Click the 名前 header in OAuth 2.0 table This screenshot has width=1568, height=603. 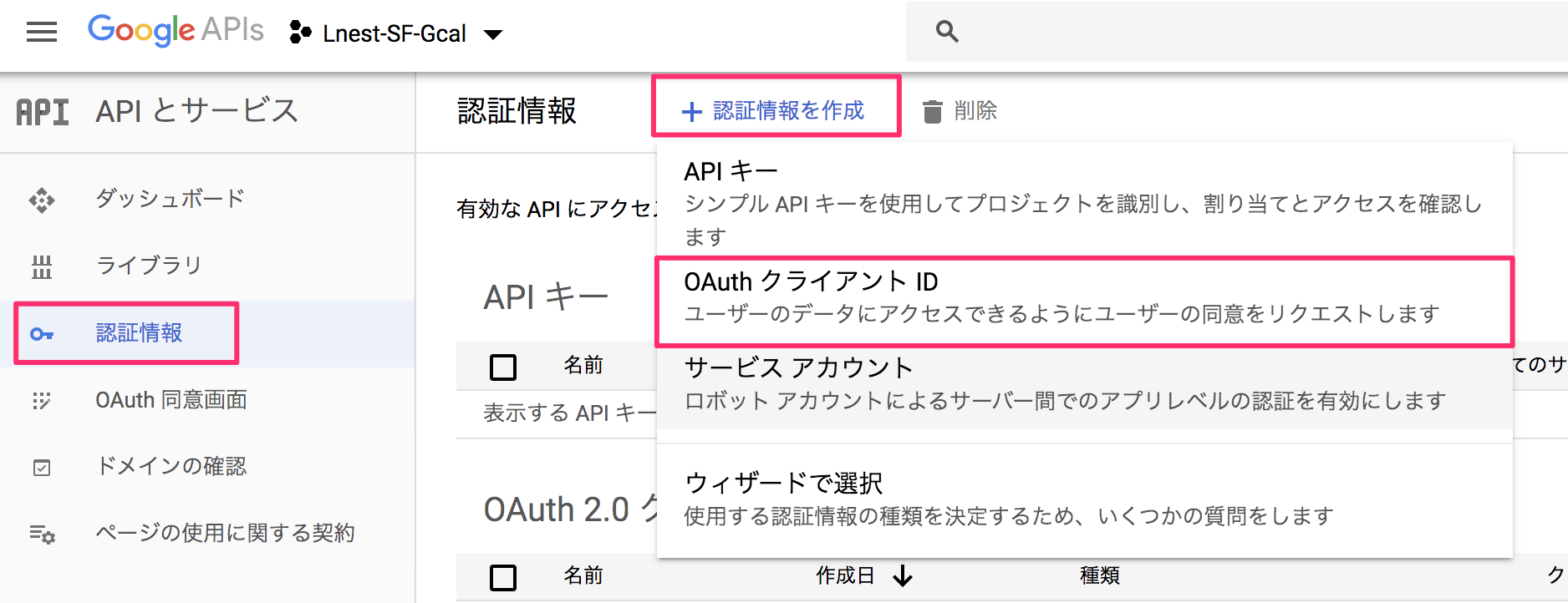click(583, 575)
